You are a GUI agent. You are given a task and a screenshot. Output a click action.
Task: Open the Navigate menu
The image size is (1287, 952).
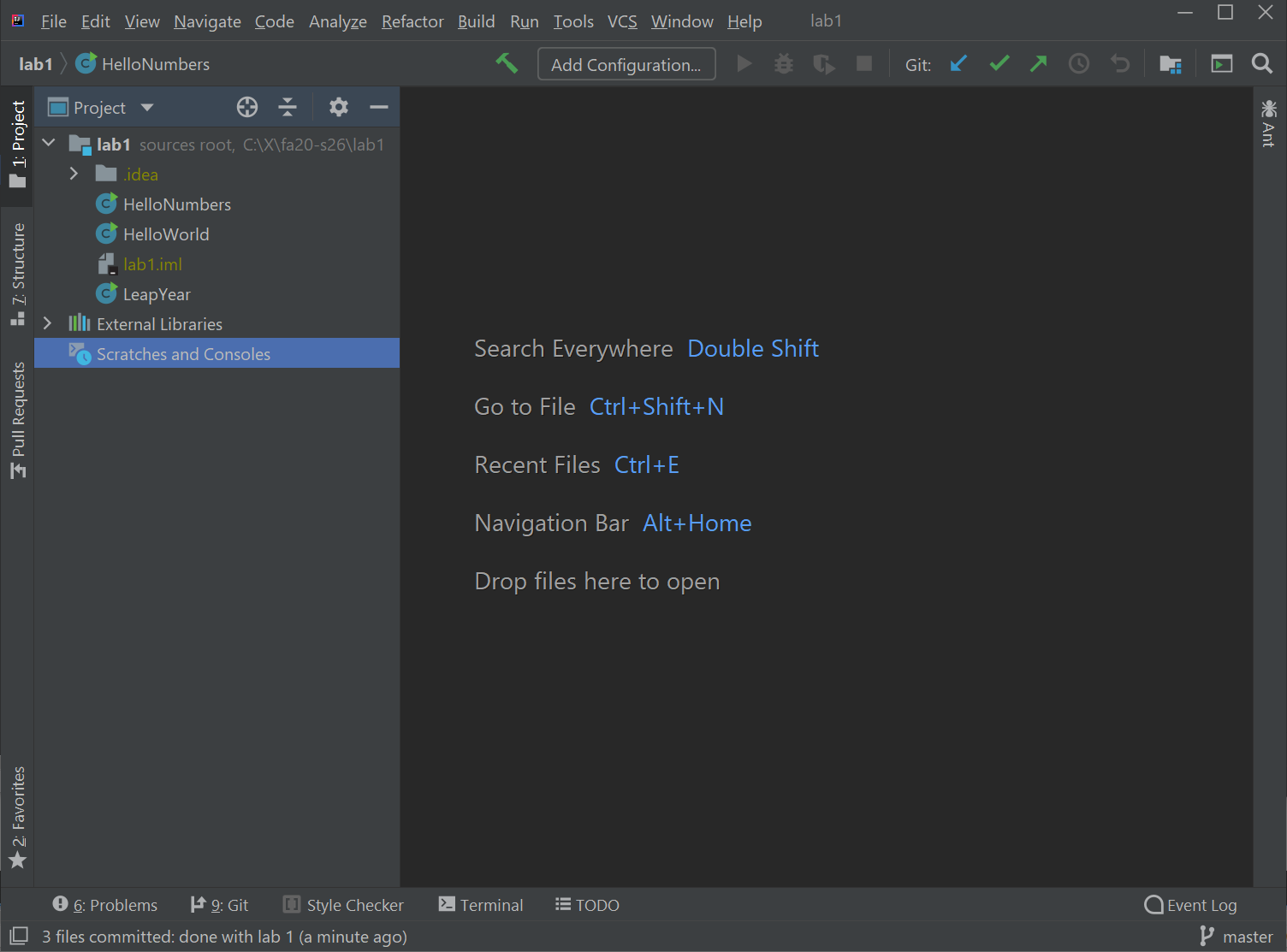(207, 21)
